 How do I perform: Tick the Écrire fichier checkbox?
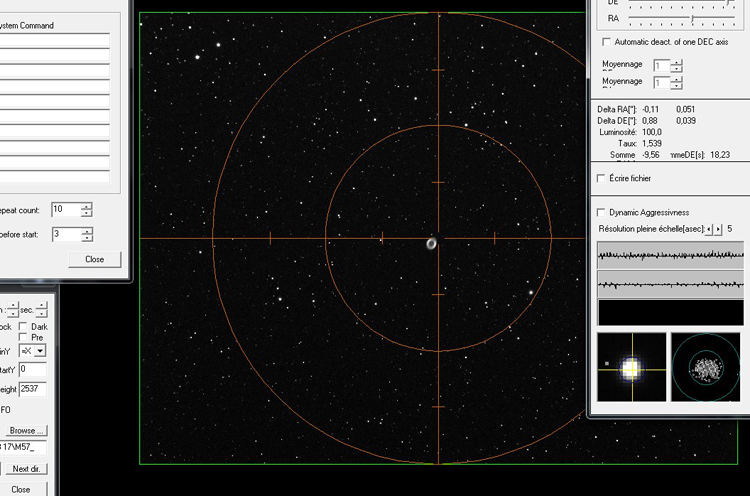[601, 178]
